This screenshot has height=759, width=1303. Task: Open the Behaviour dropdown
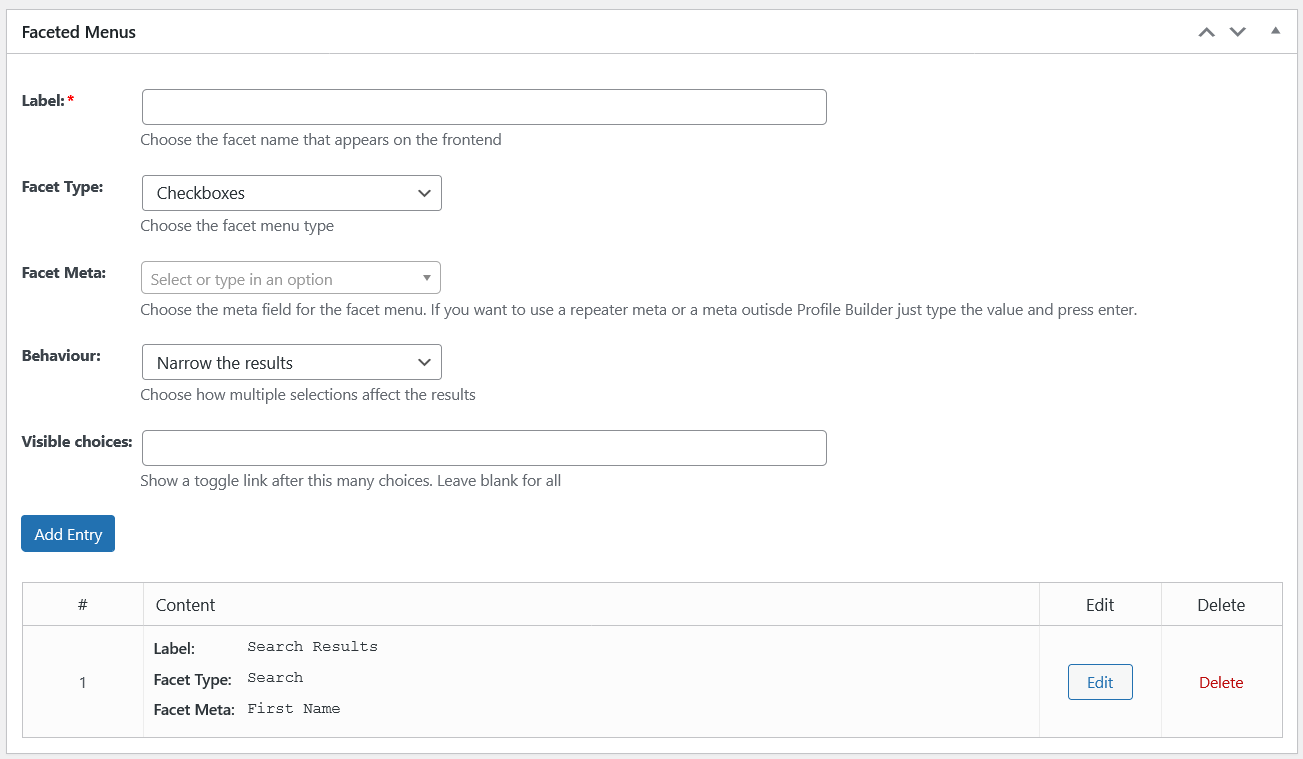click(291, 362)
